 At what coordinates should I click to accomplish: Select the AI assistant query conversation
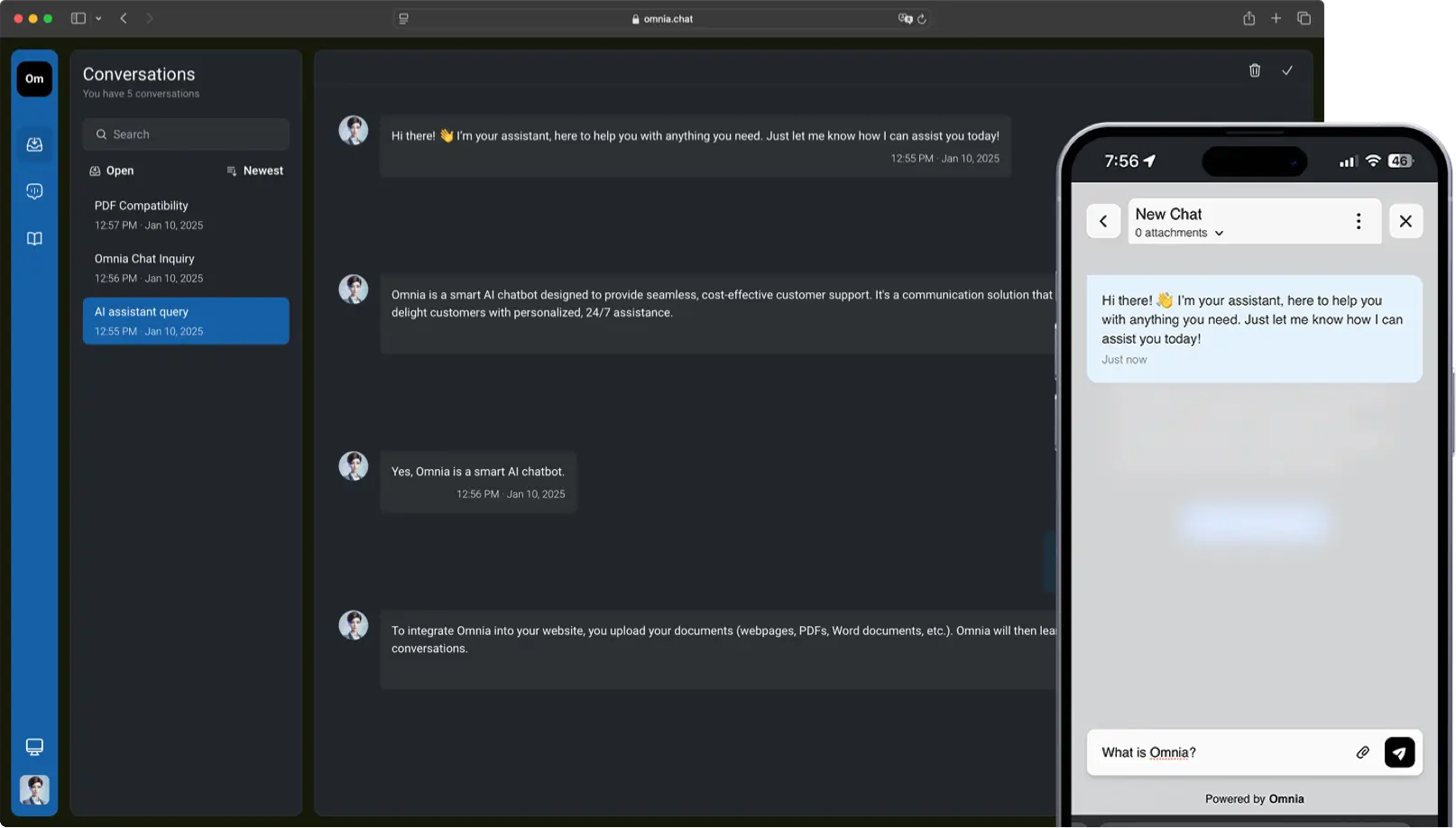coord(185,320)
